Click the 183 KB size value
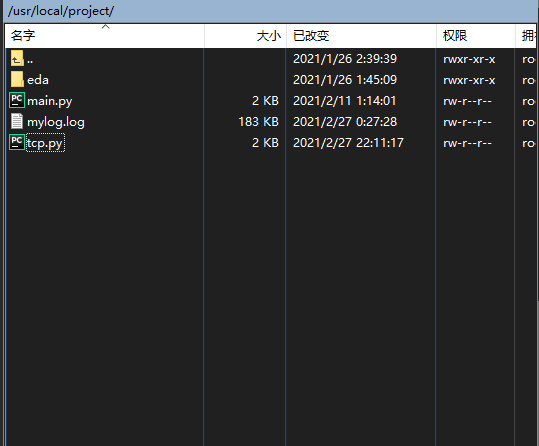The height and width of the screenshot is (446, 539). (258, 122)
